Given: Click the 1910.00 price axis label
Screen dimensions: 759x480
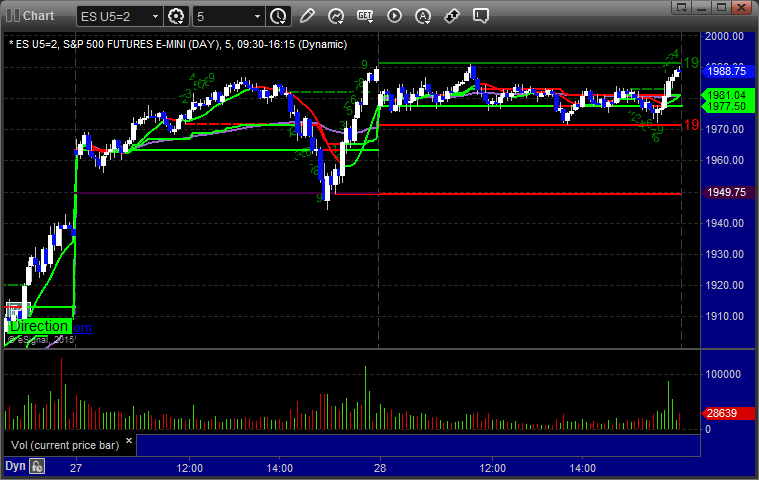Looking at the screenshot, I should [725, 316].
